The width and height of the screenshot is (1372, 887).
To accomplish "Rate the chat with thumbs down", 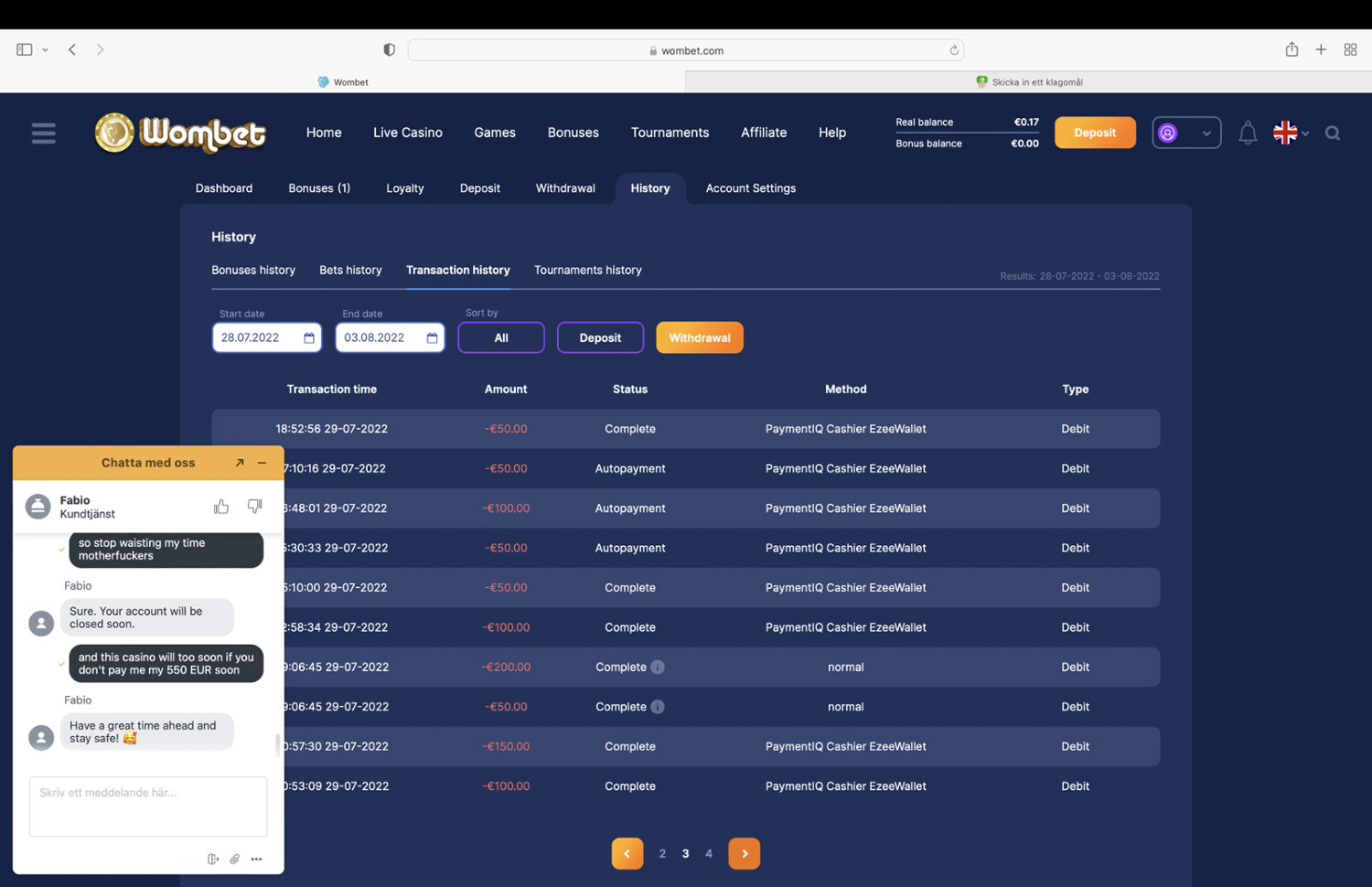I will pyautogui.click(x=255, y=507).
